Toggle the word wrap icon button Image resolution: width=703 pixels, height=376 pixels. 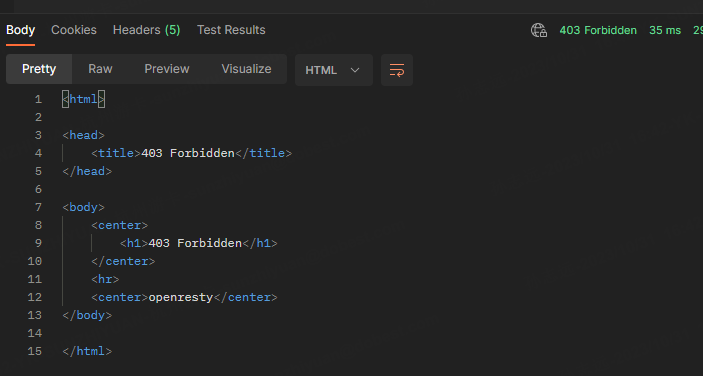click(397, 70)
